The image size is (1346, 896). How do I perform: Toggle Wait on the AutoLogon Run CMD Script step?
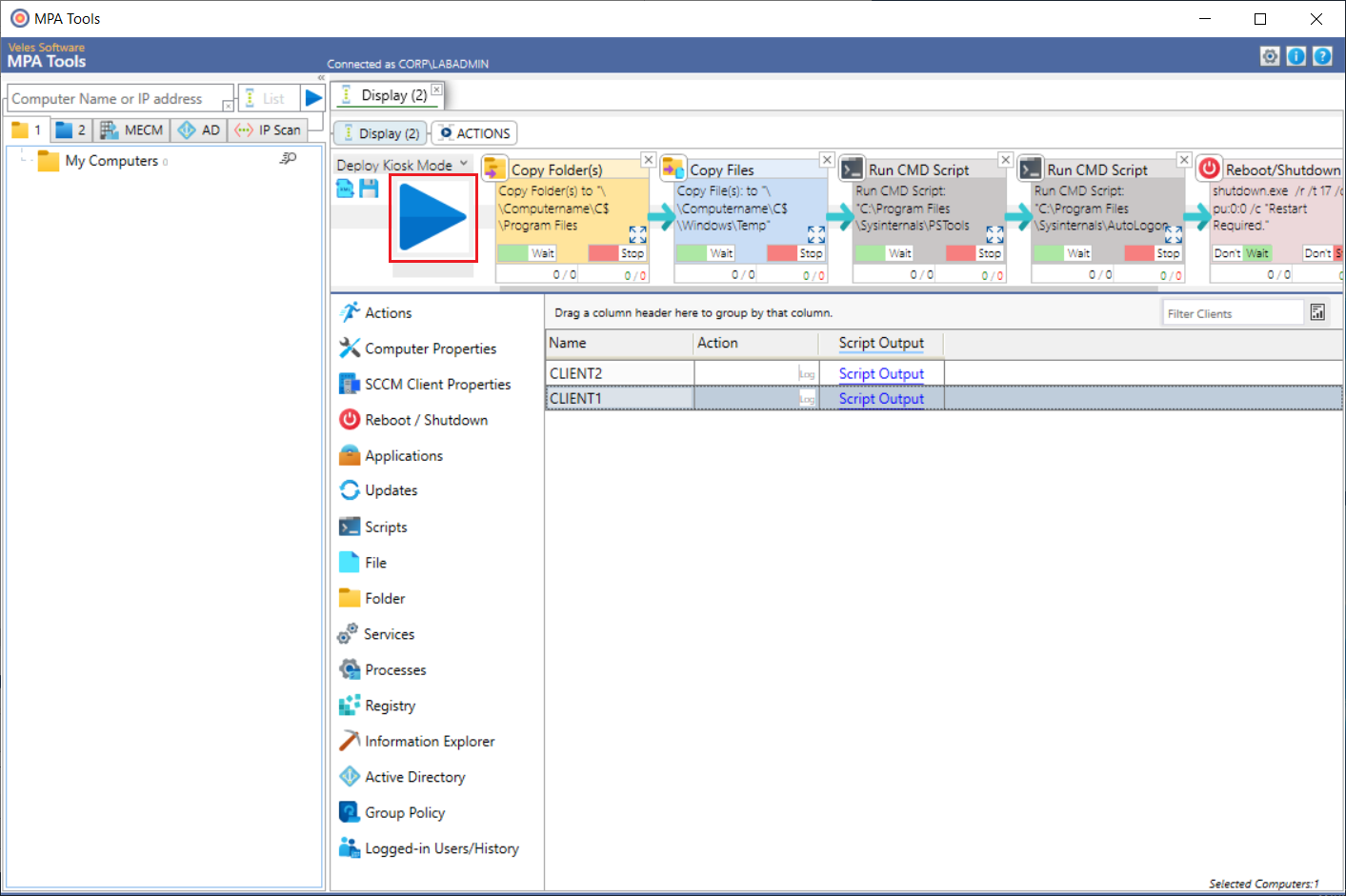[1062, 253]
